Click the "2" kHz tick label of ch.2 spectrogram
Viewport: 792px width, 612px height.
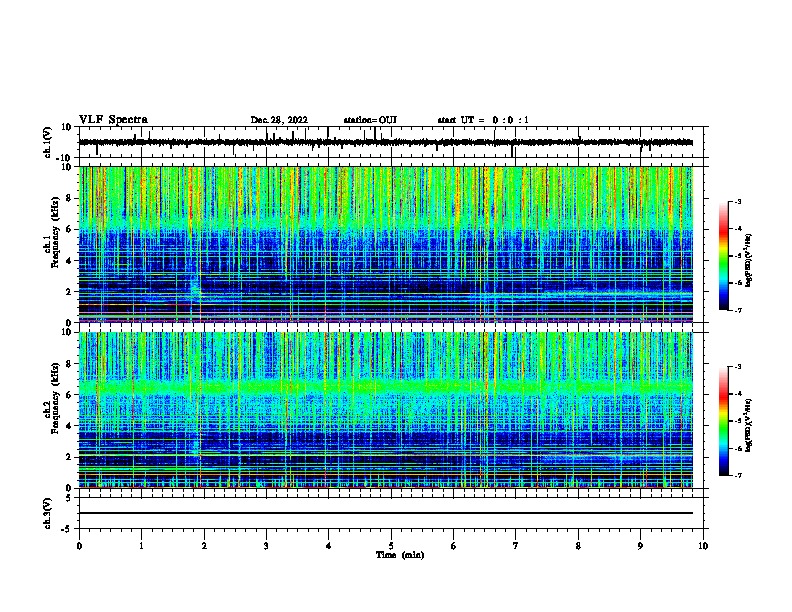[x=69, y=457]
